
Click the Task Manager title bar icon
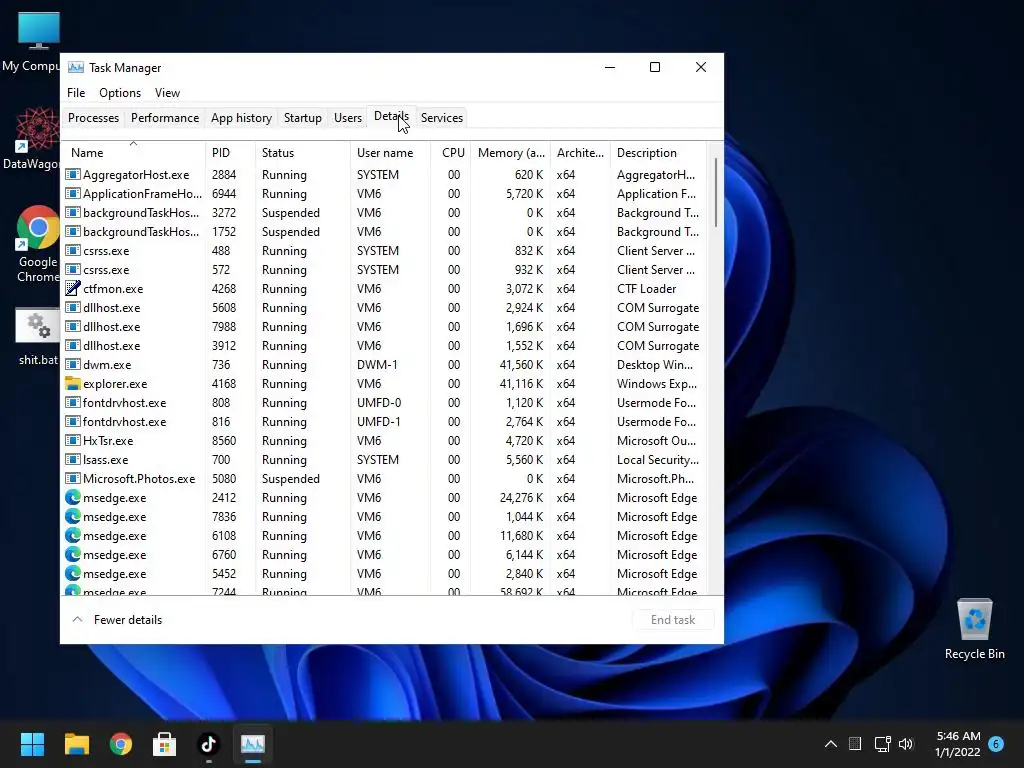click(76, 67)
